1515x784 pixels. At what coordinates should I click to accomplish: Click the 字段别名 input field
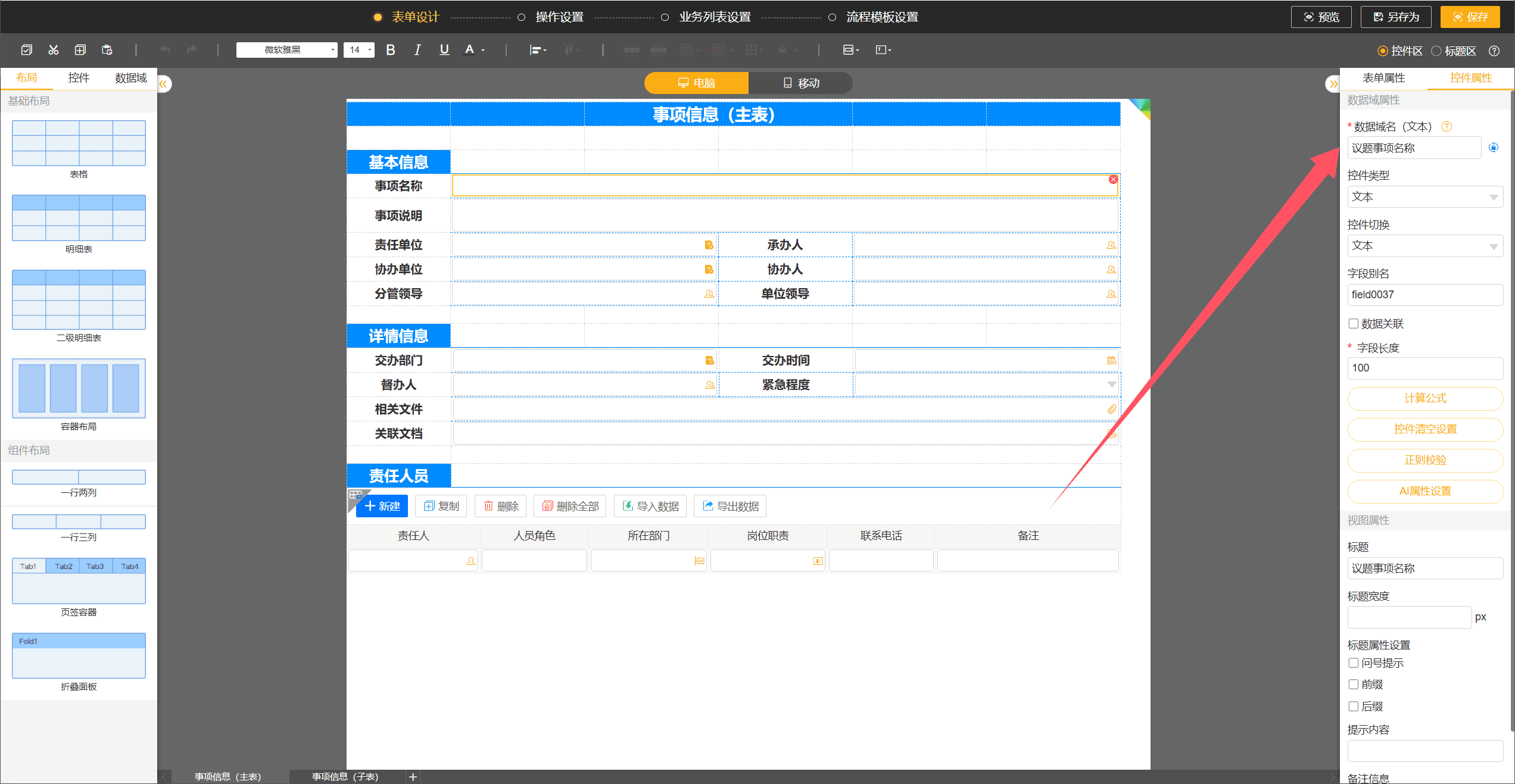point(1425,295)
